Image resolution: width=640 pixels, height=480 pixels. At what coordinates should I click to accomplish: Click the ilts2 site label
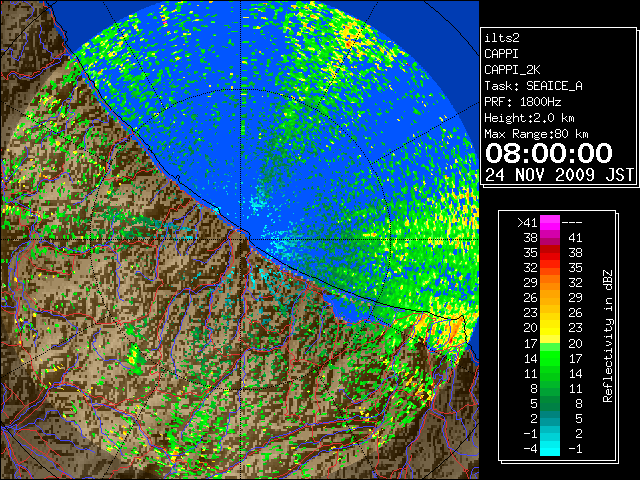tap(502, 38)
